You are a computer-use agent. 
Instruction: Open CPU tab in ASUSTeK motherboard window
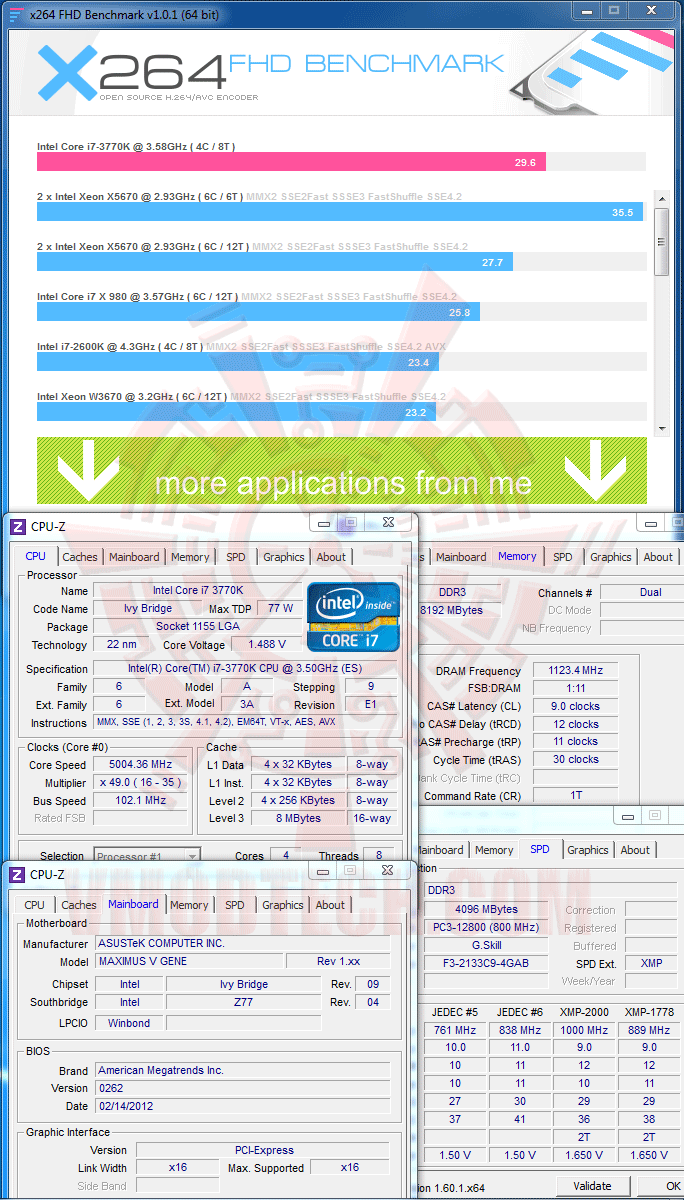click(35, 905)
